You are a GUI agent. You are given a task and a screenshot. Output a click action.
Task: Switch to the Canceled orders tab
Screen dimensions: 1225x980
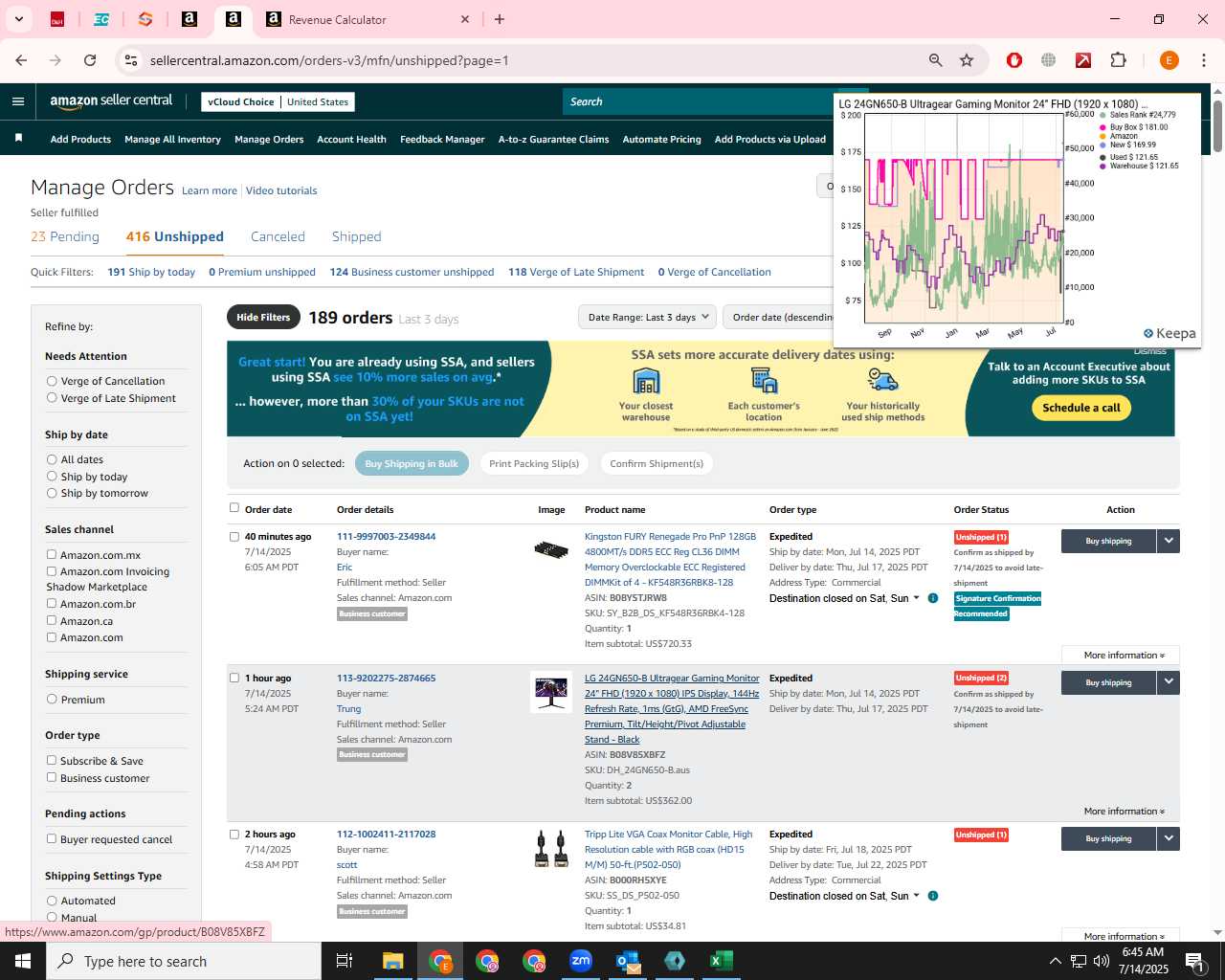pyautogui.click(x=278, y=236)
